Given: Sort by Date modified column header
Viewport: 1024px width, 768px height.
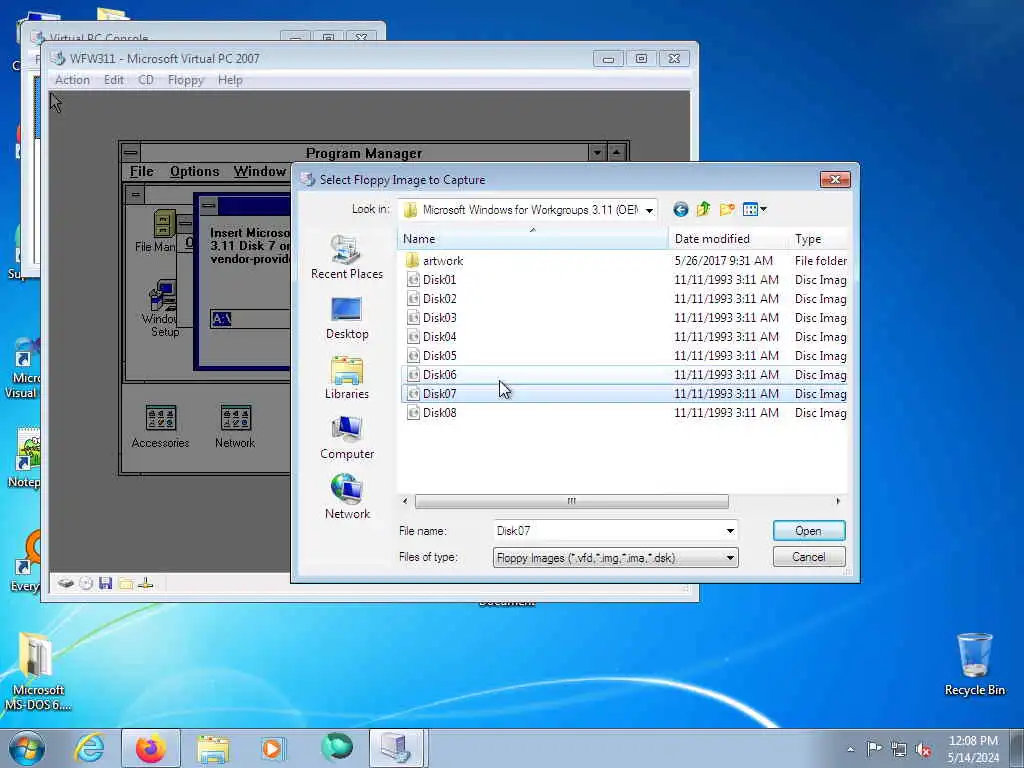Looking at the screenshot, I should coord(728,238).
